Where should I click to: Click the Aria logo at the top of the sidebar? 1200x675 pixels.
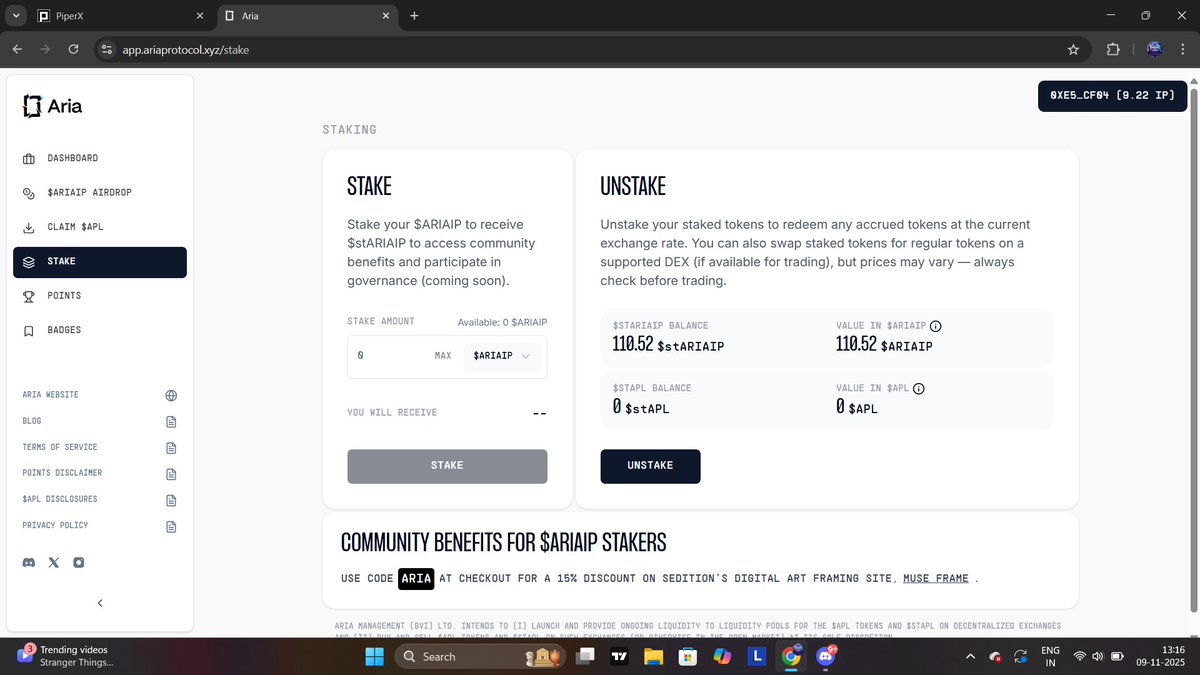[53, 106]
